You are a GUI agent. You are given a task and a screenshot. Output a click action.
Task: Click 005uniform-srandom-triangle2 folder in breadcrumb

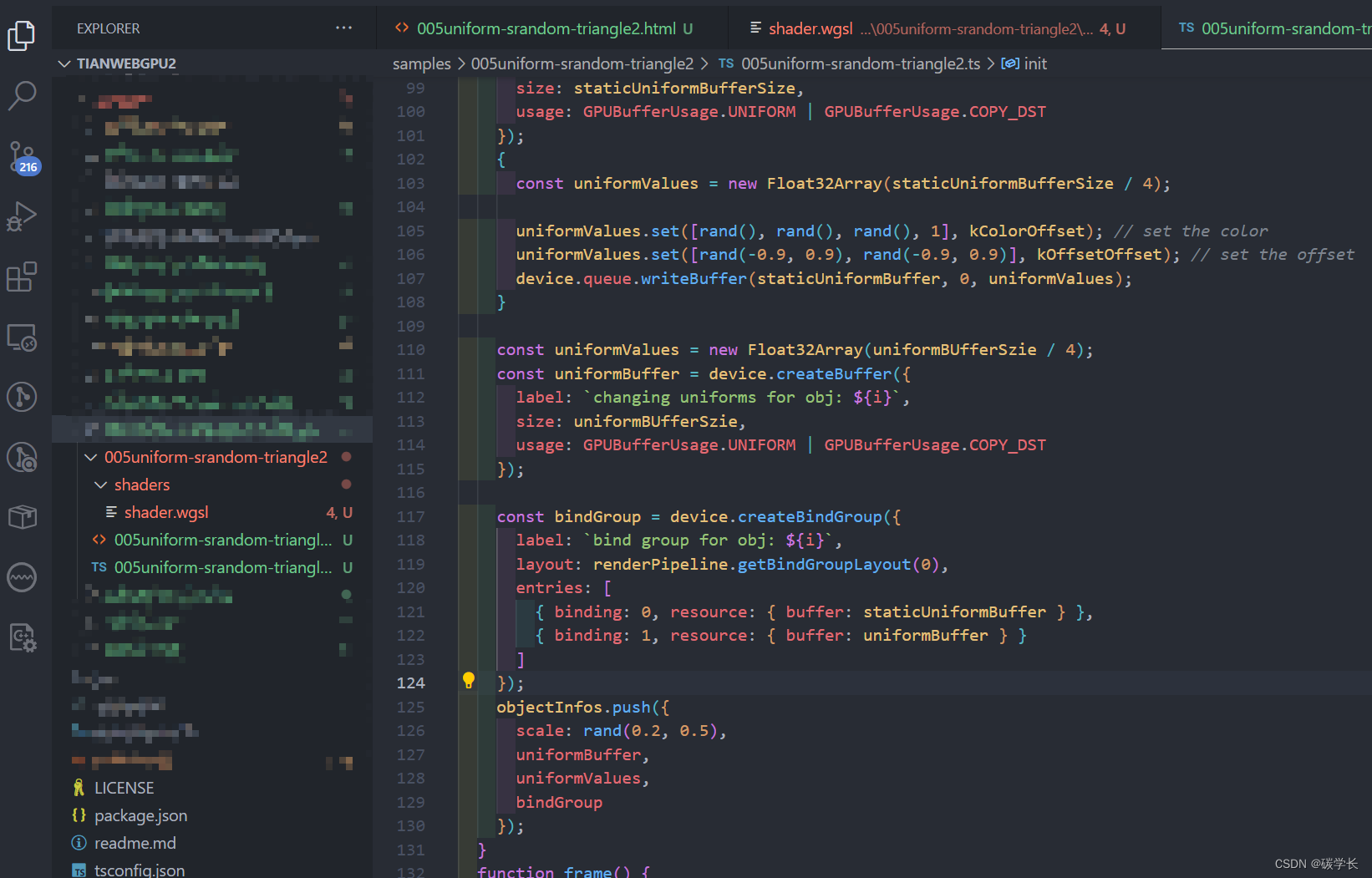tap(582, 63)
